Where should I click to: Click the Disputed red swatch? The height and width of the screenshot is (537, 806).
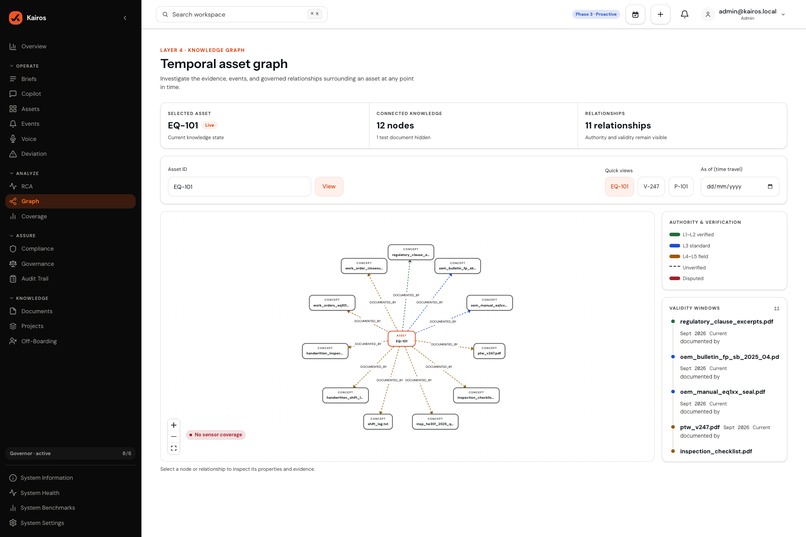pyautogui.click(x=674, y=279)
